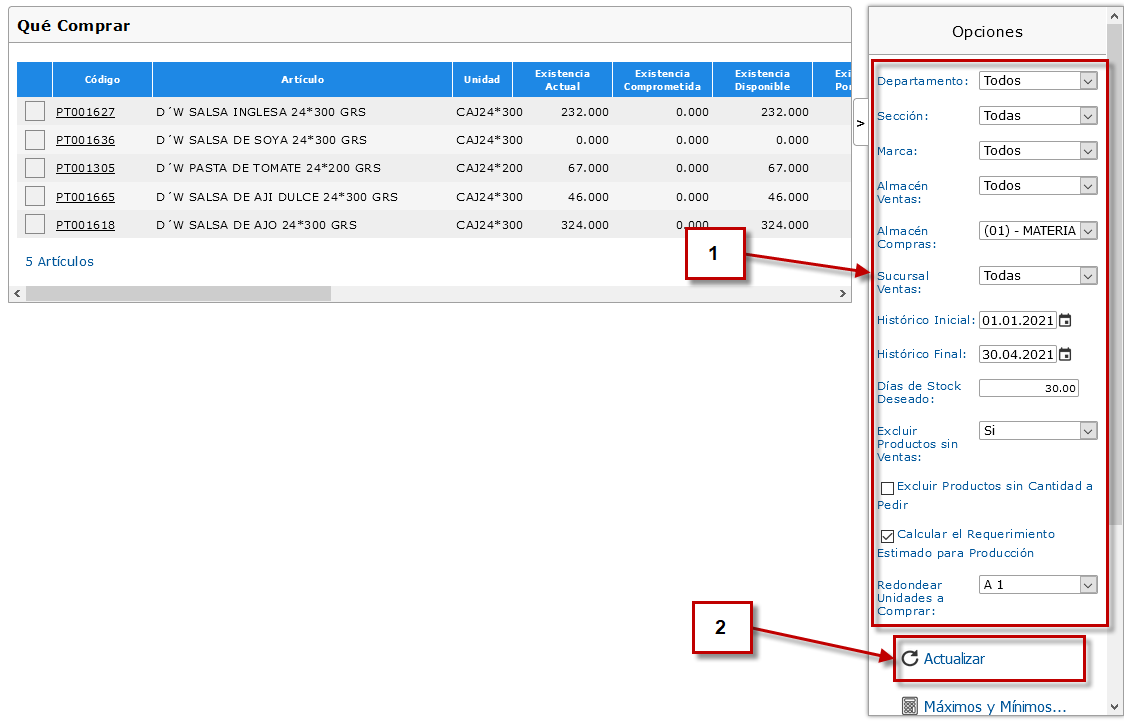The height and width of the screenshot is (724, 1124).
Task: Click the Máximos y Mínimos calculator icon
Action: (x=909, y=707)
